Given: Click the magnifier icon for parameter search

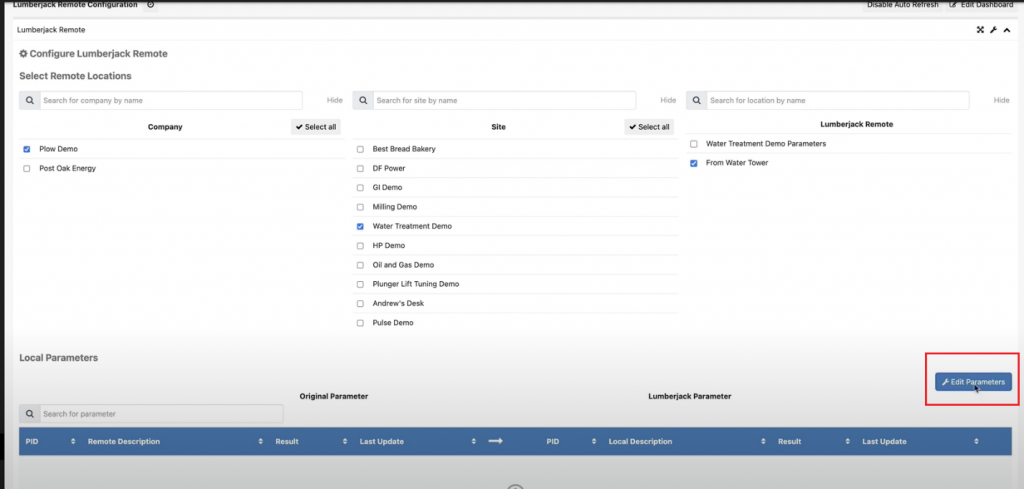Looking at the screenshot, I should (30, 414).
